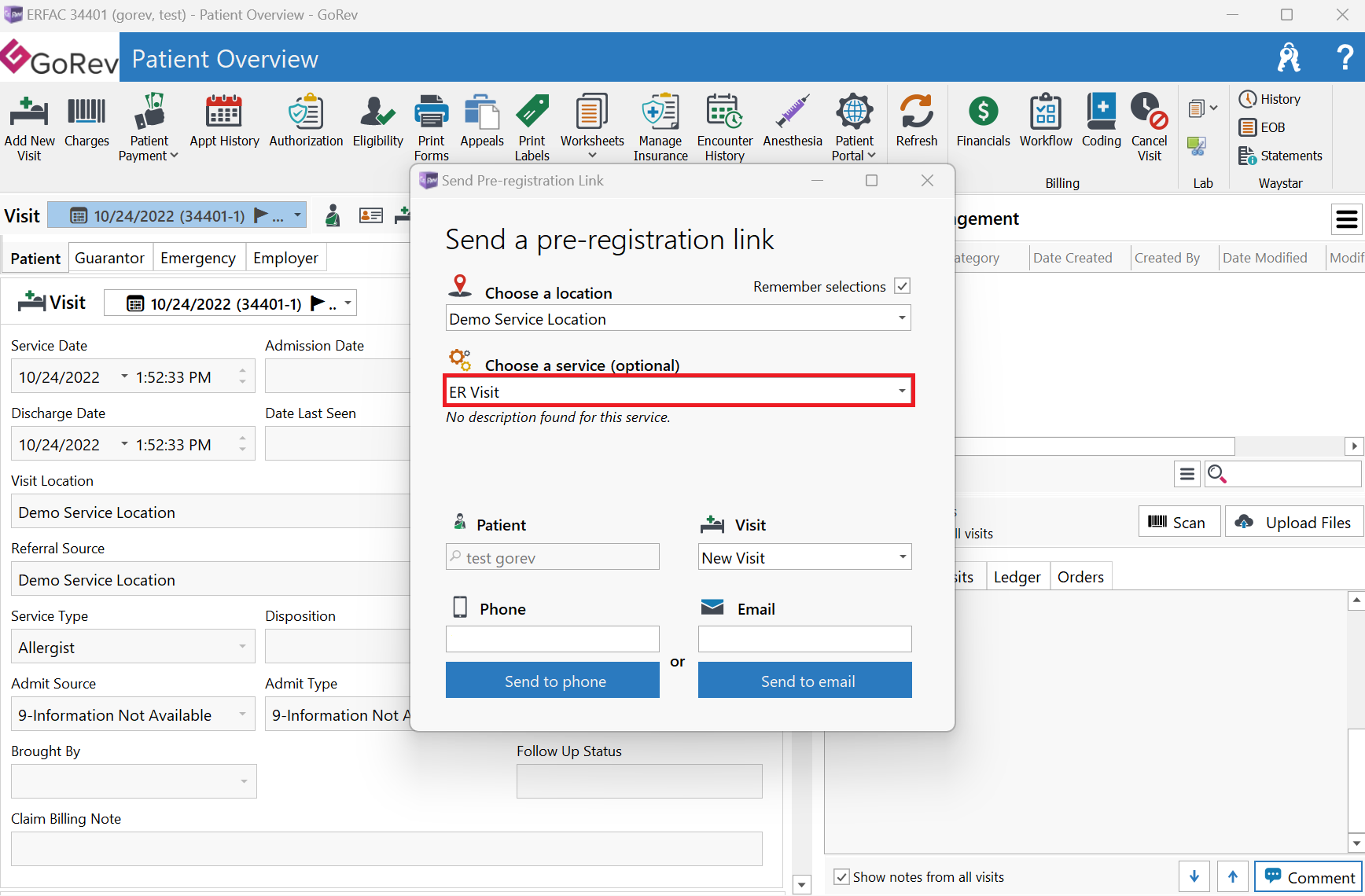Open Visit selector in header bar

177,215
